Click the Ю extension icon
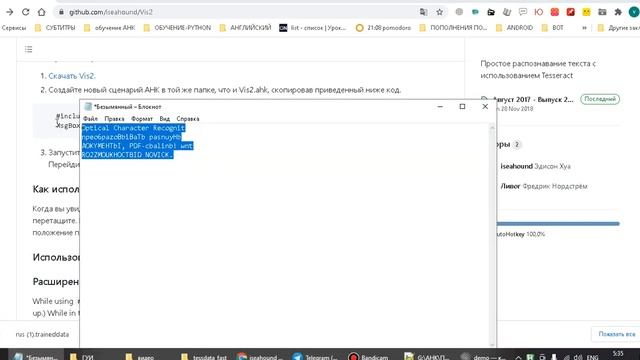640x360 pixels. (x=539, y=12)
